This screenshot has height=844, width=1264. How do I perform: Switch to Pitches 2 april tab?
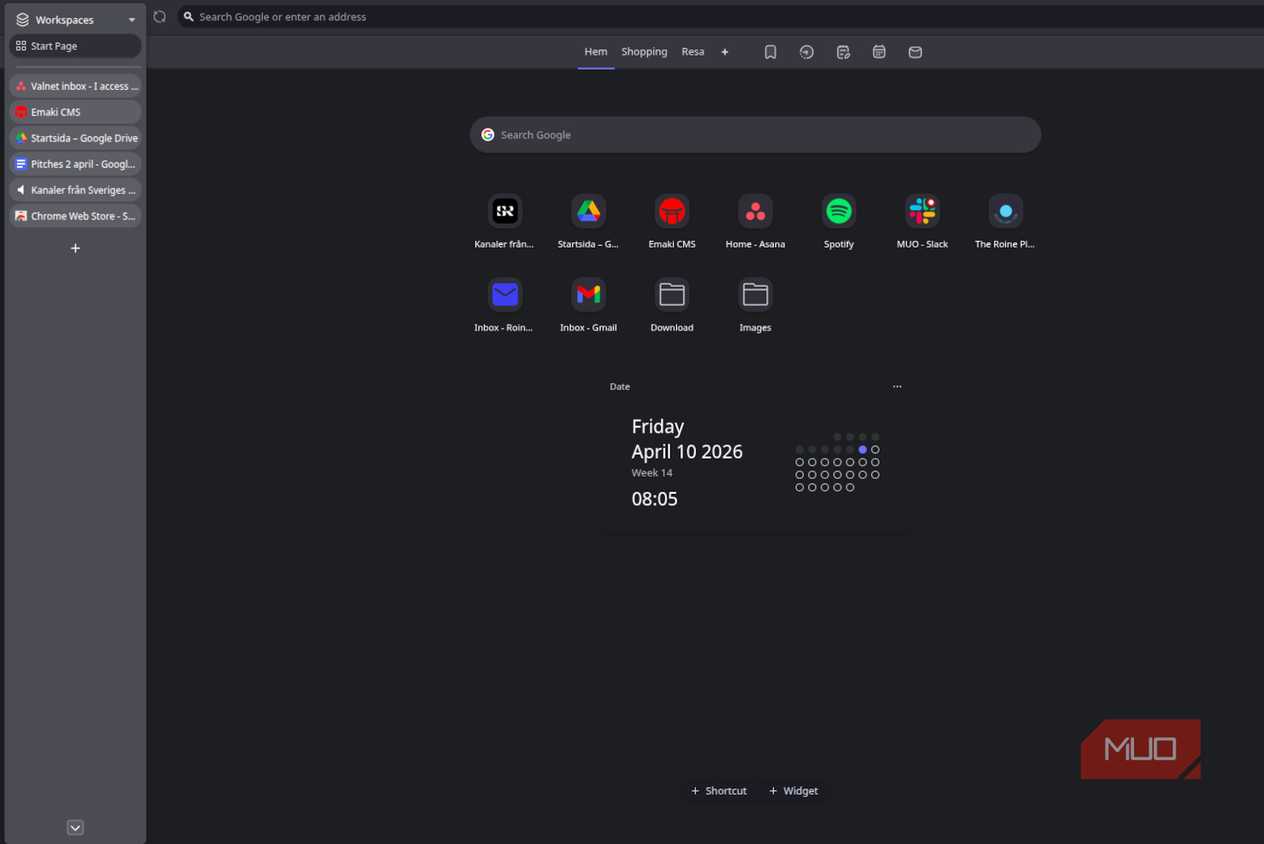(x=75, y=164)
